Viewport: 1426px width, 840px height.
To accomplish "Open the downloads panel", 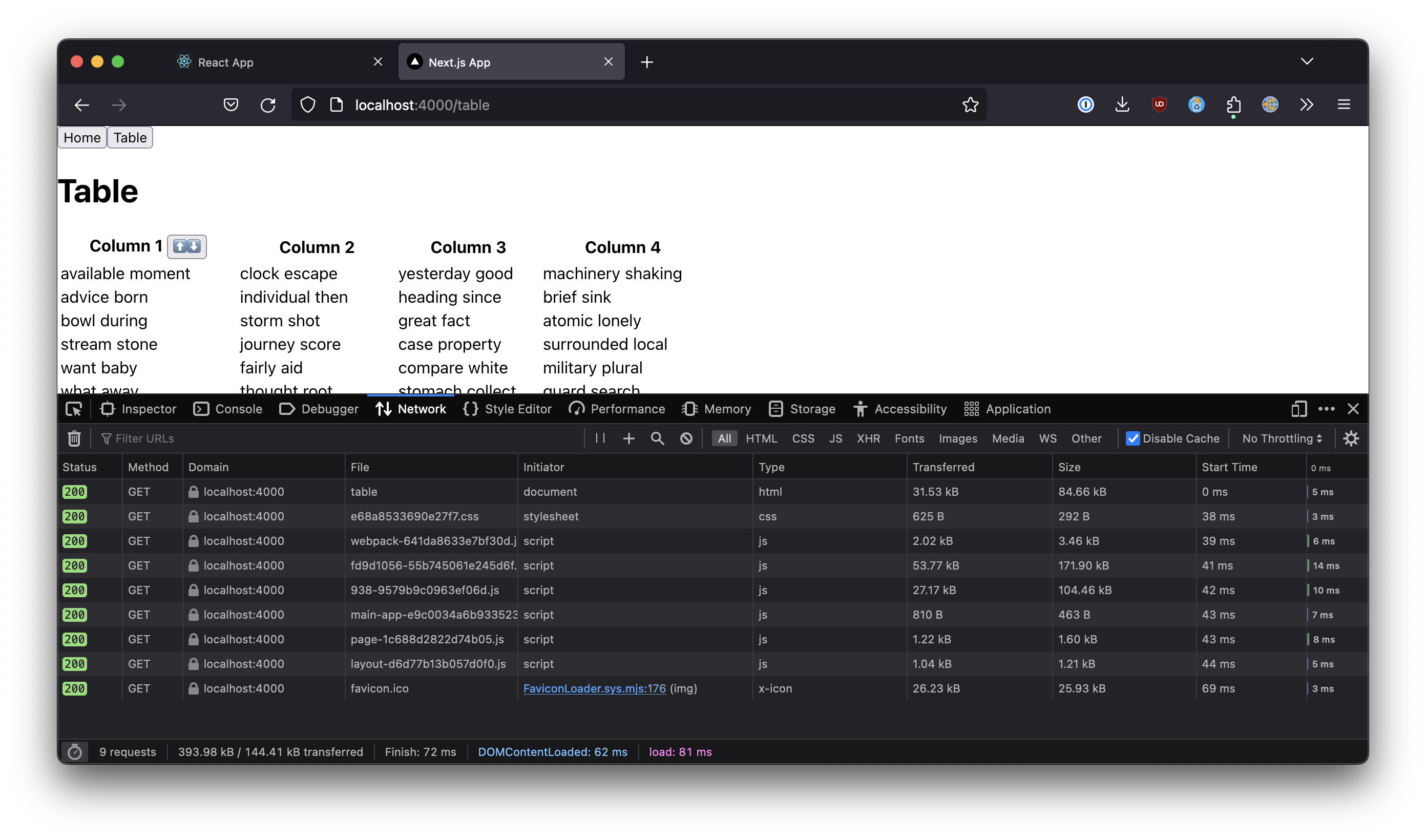I will 1122,104.
